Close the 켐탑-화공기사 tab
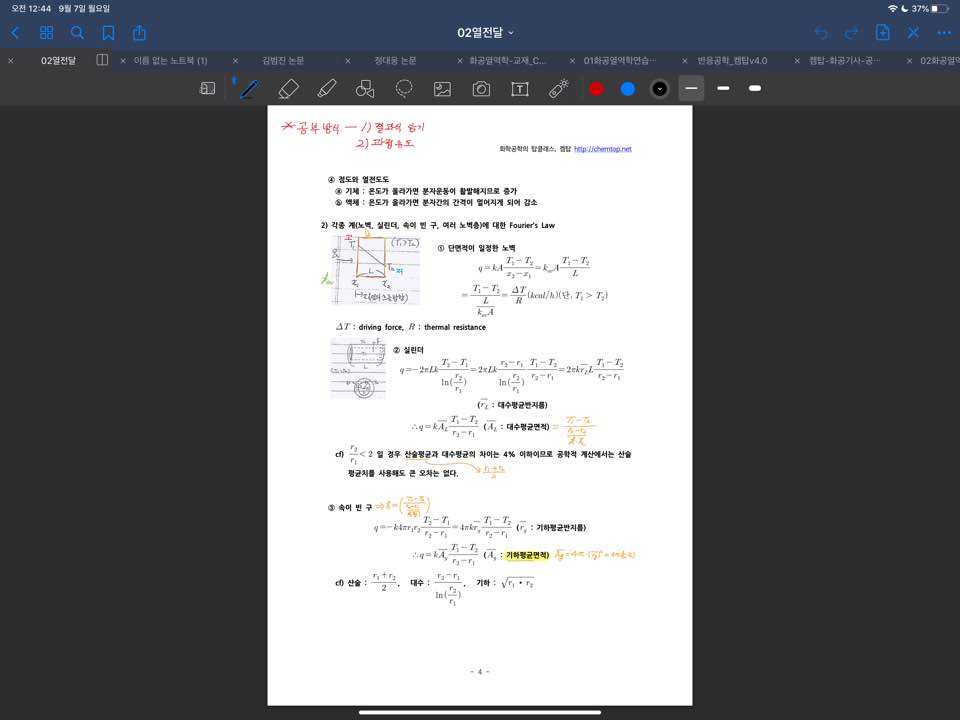Screen dimensions: 960x720 [x=797, y=61]
